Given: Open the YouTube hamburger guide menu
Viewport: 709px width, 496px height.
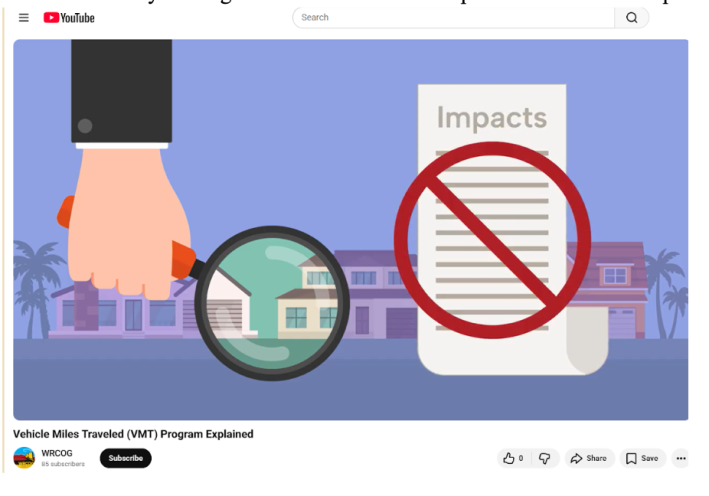Looking at the screenshot, I should 24,17.
